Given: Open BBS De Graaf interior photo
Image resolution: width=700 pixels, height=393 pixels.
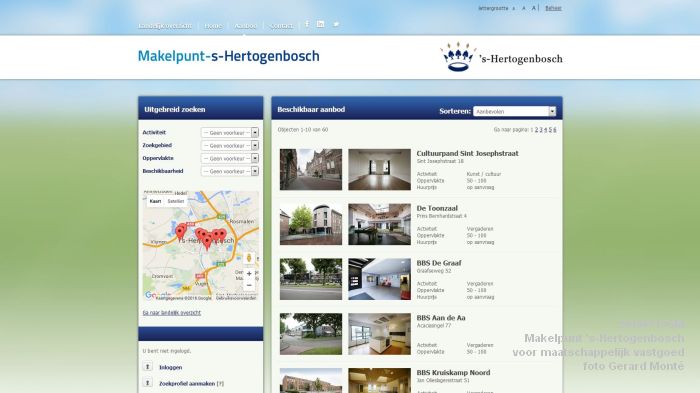Looking at the screenshot, I should [379, 279].
